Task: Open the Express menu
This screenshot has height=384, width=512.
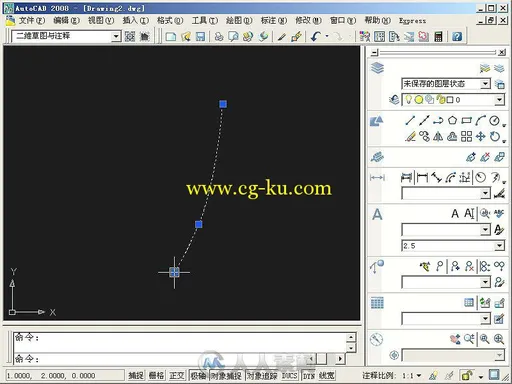Action: [412, 21]
